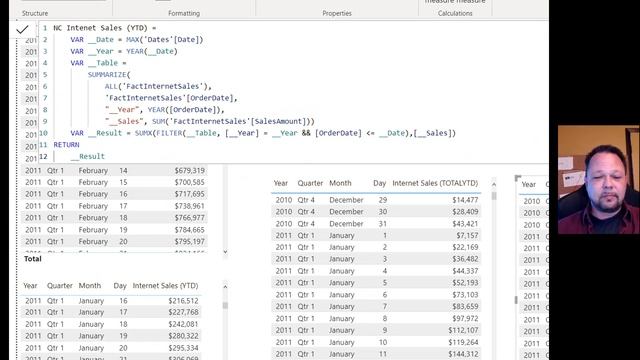Select the $766,977 value for February 18
Image resolution: width=640 pixels, height=360 pixels.
[x=190, y=218]
